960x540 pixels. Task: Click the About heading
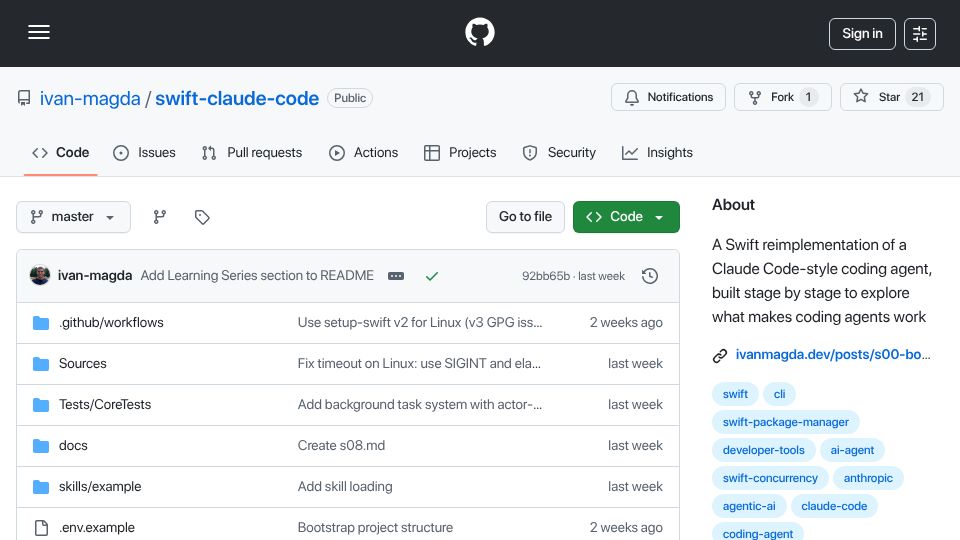pyautogui.click(x=733, y=205)
